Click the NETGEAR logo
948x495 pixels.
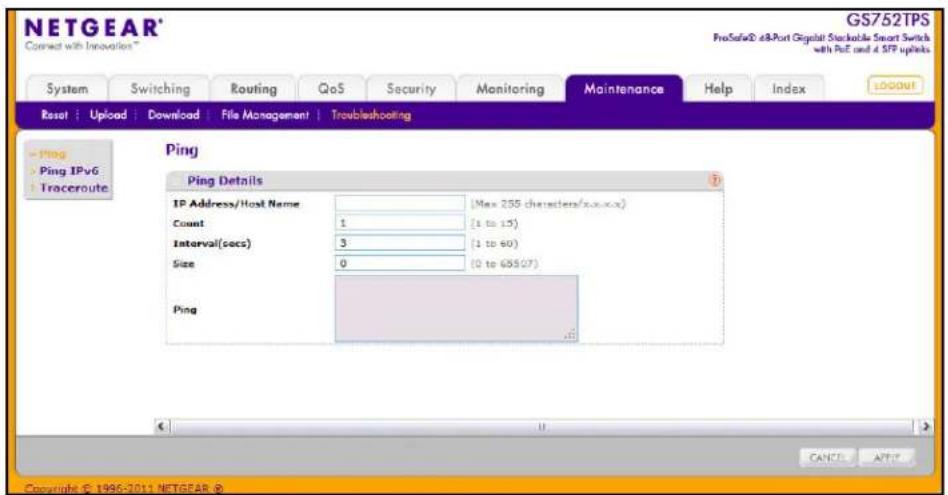tap(94, 28)
